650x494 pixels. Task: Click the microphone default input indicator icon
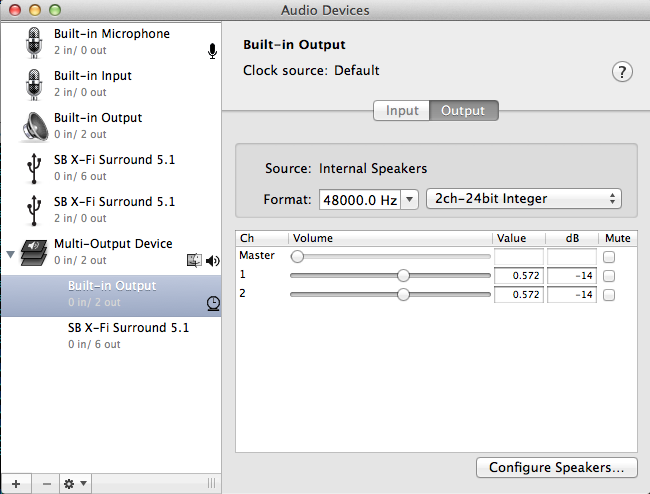[x=212, y=51]
